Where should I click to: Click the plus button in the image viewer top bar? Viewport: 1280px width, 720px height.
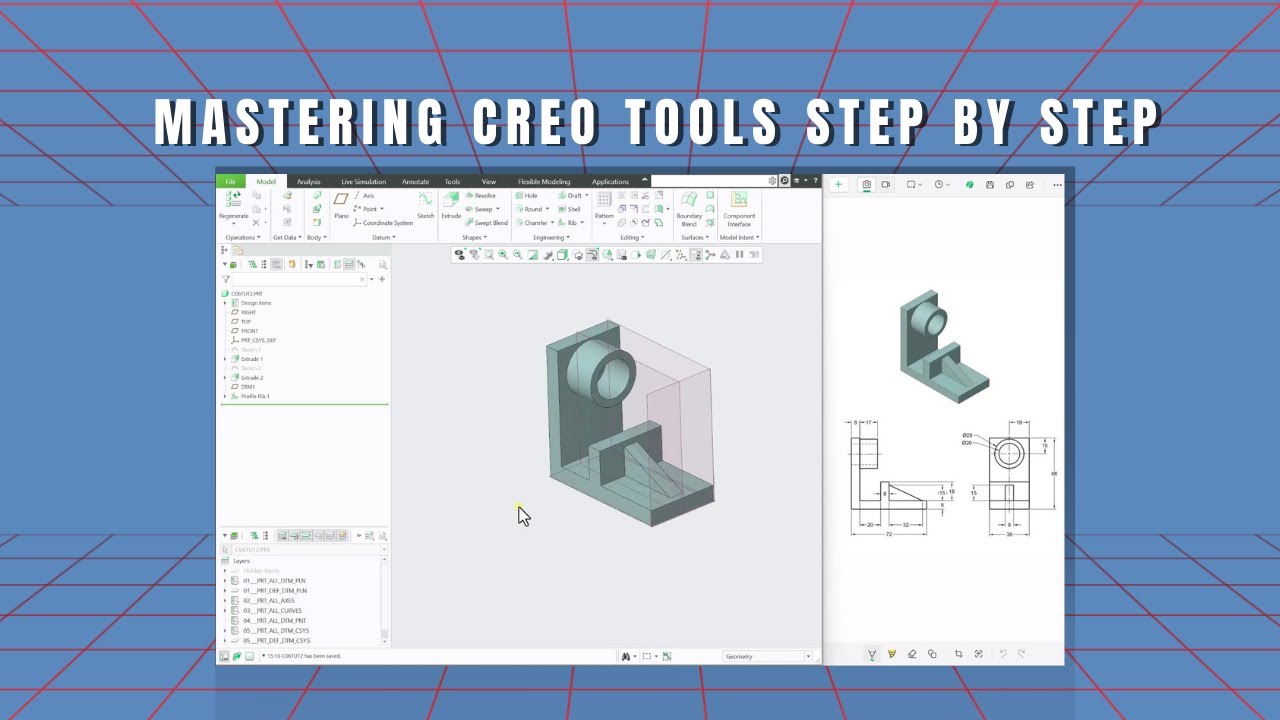838,185
